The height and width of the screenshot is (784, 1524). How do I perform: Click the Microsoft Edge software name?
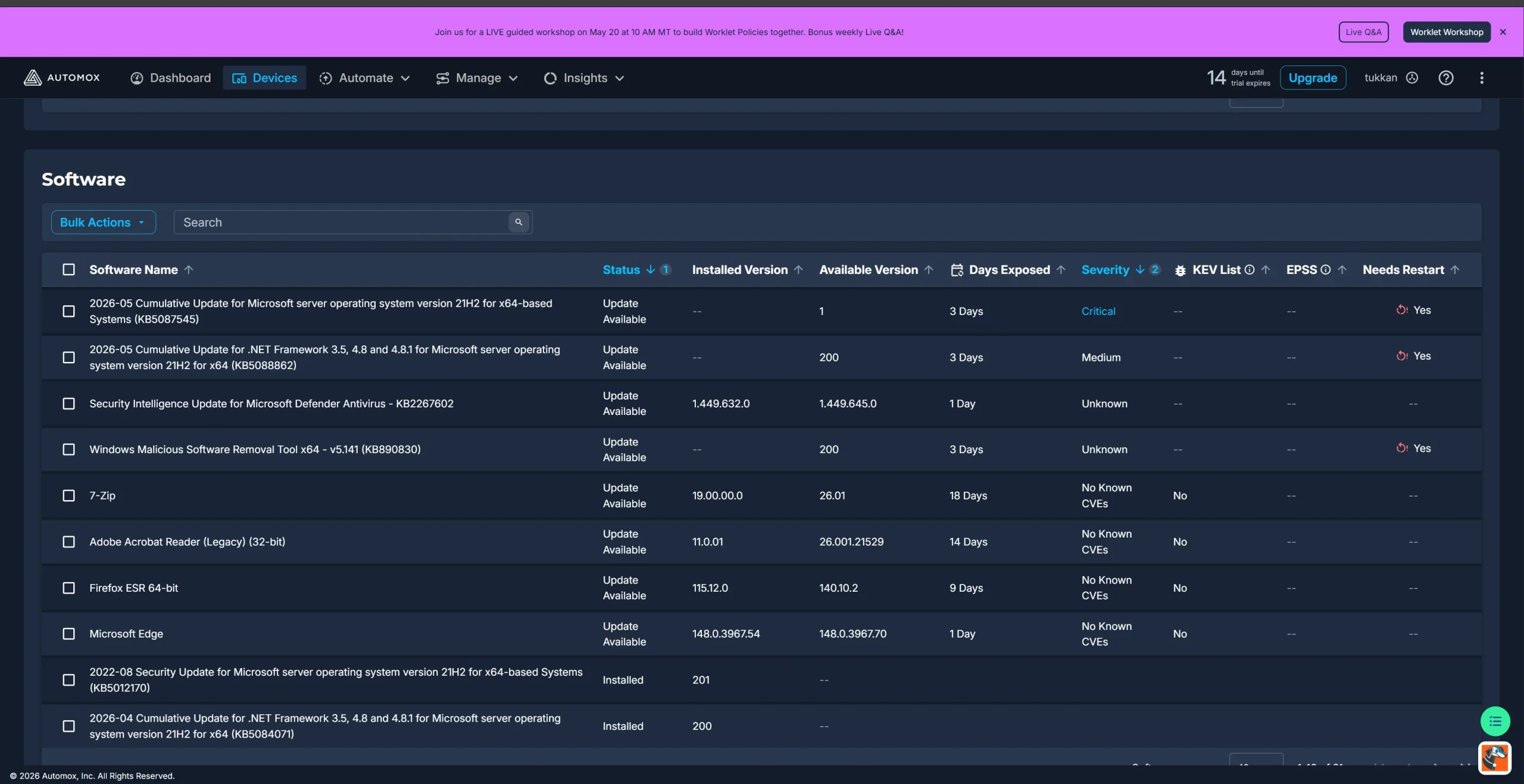pyautogui.click(x=126, y=634)
